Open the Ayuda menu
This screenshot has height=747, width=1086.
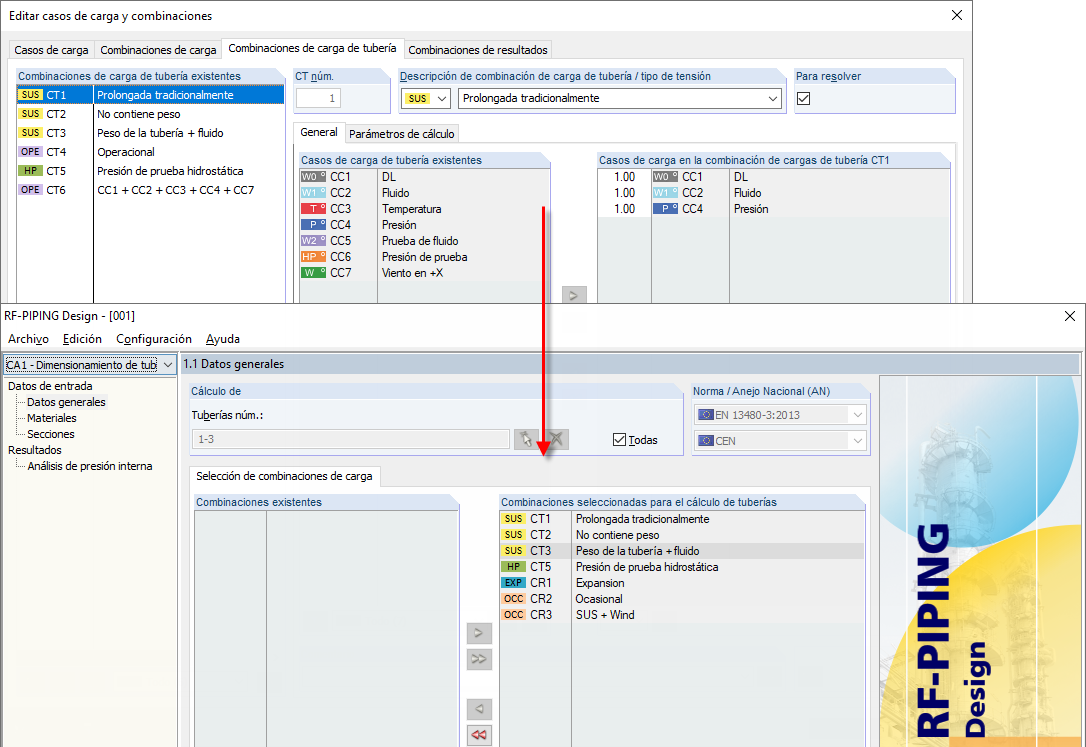pos(222,339)
